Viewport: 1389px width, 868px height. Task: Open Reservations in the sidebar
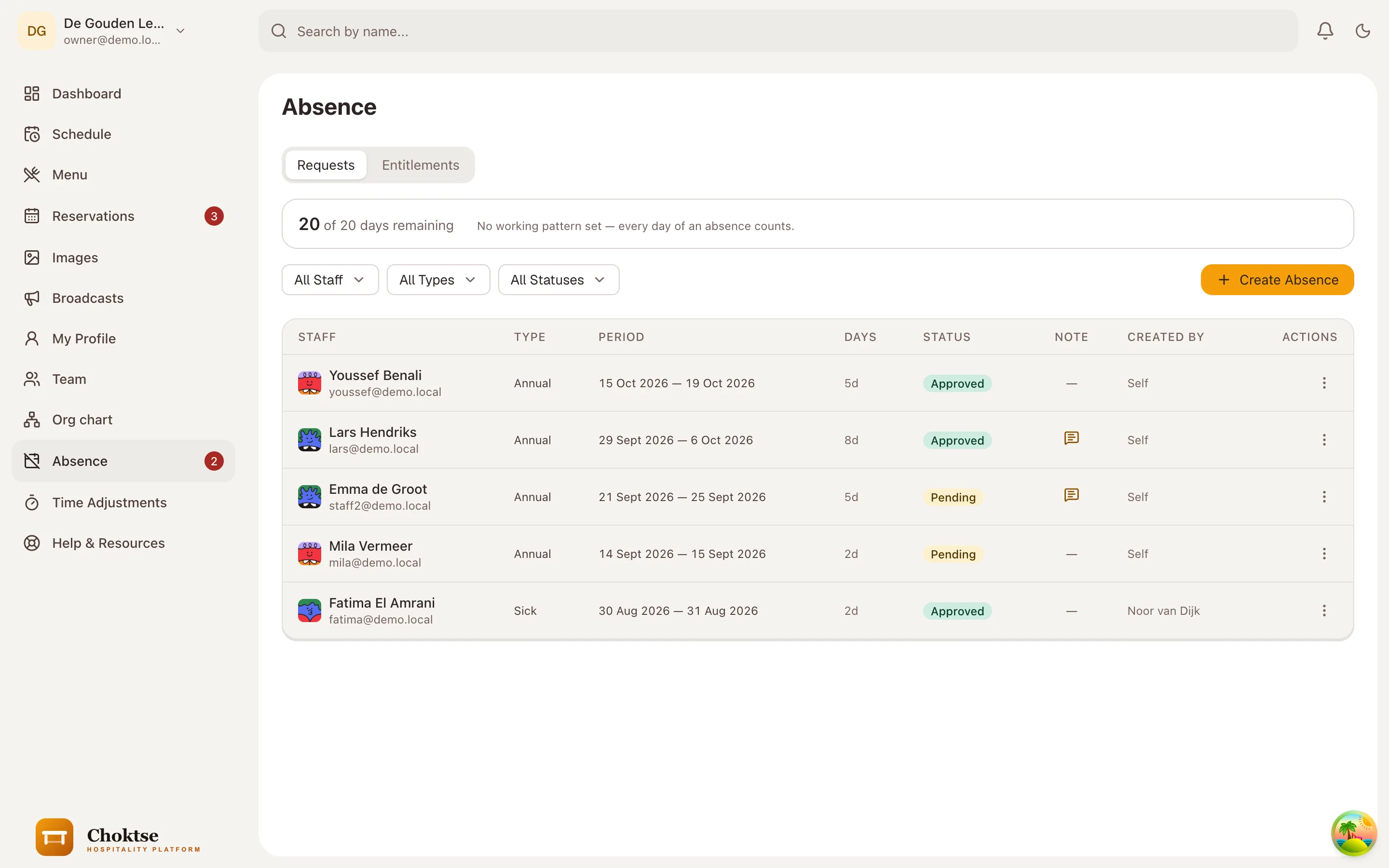point(123,216)
